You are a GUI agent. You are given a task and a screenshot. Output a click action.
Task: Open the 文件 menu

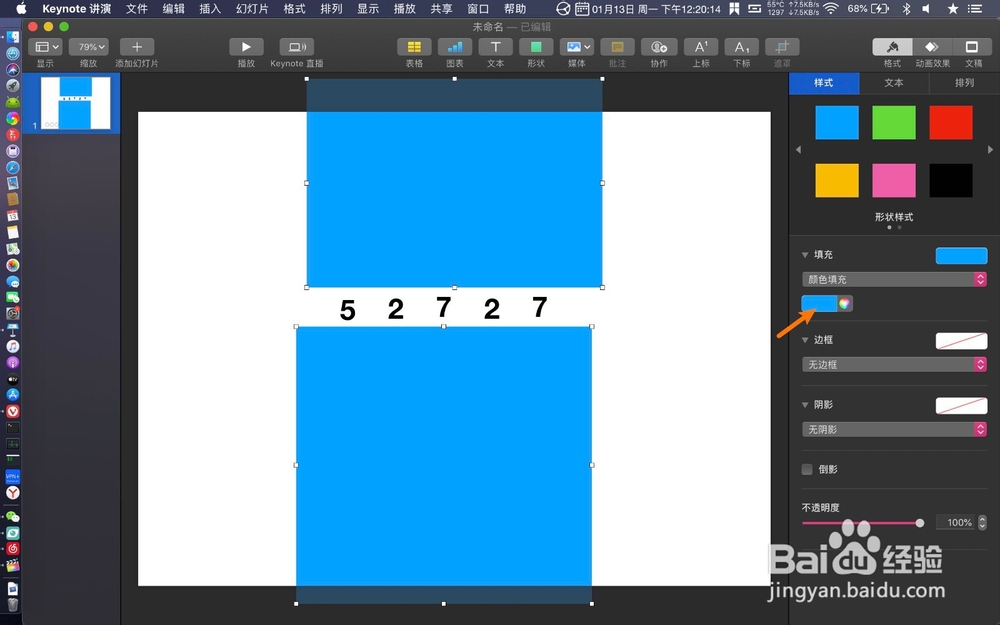[136, 9]
